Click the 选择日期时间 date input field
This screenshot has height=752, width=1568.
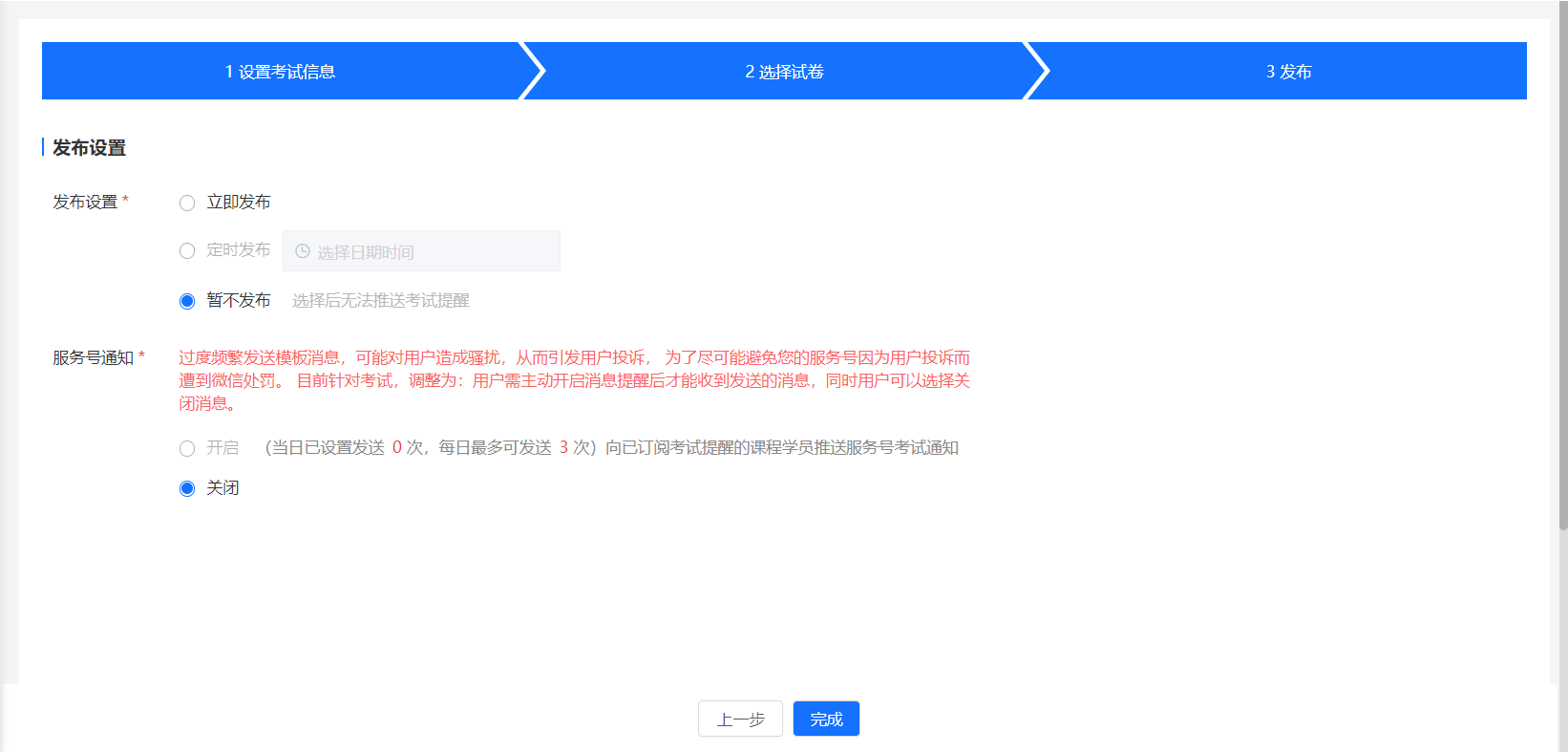point(421,251)
